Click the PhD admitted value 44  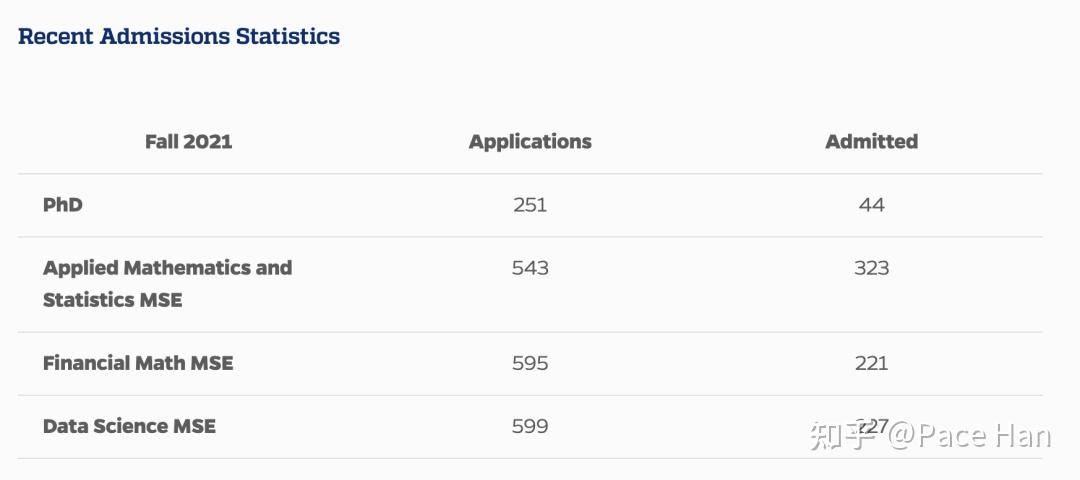point(871,205)
